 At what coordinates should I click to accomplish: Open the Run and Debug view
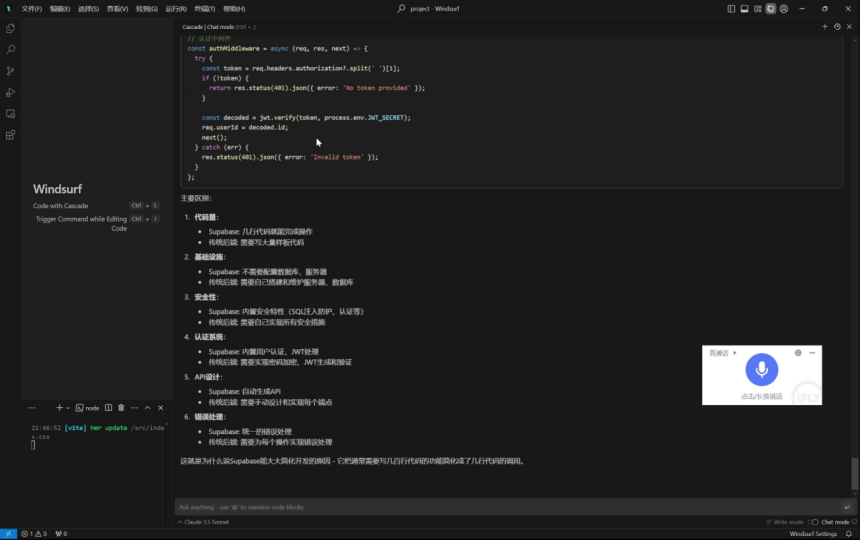coord(10,92)
